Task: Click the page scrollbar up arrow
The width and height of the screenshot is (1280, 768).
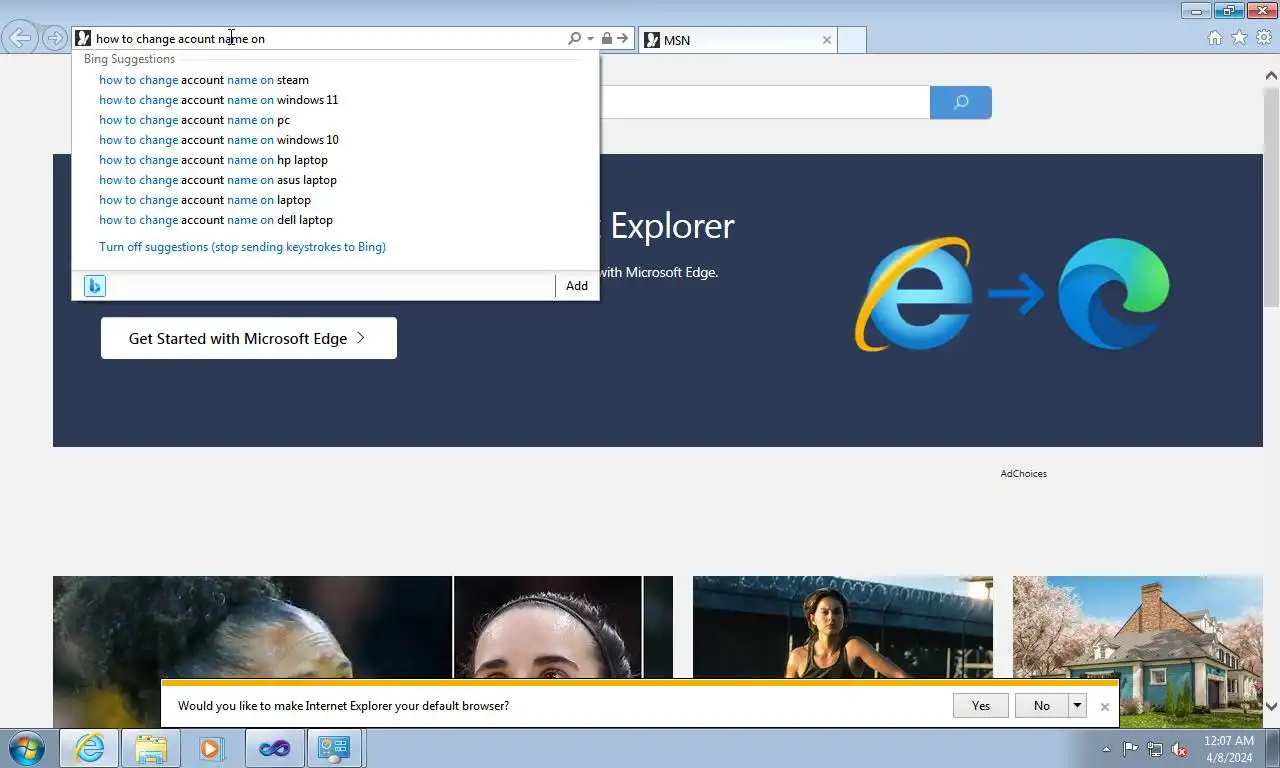Action: click(x=1272, y=75)
